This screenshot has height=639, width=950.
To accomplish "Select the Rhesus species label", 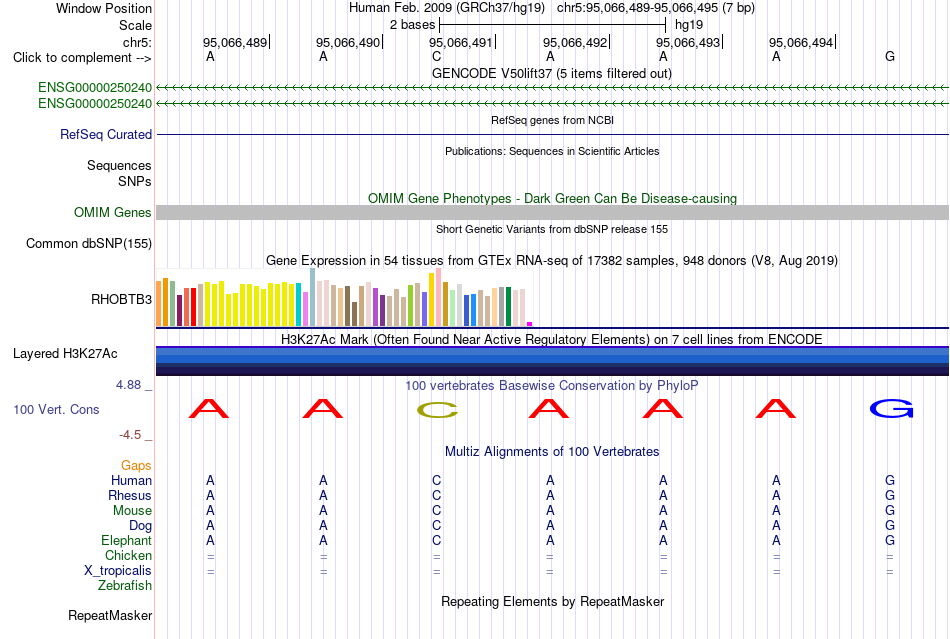I will click(130, 495).
